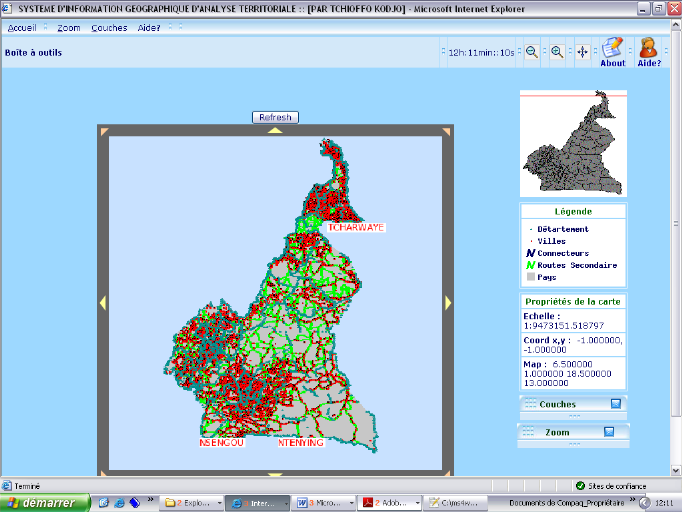Open the Accueil menu
This screenshot has width=682, height=512.
(23, 28)
